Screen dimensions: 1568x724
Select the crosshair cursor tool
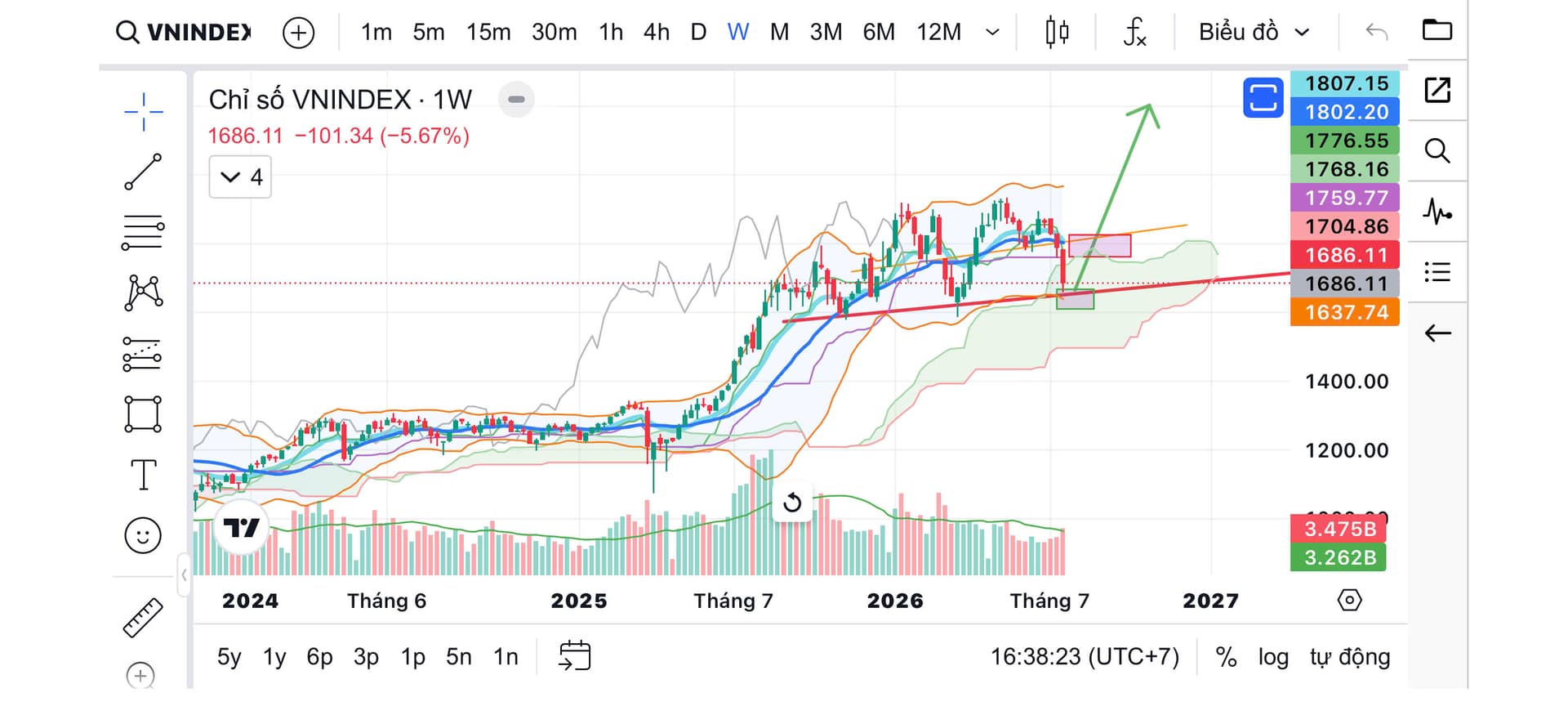click(143, 111)
